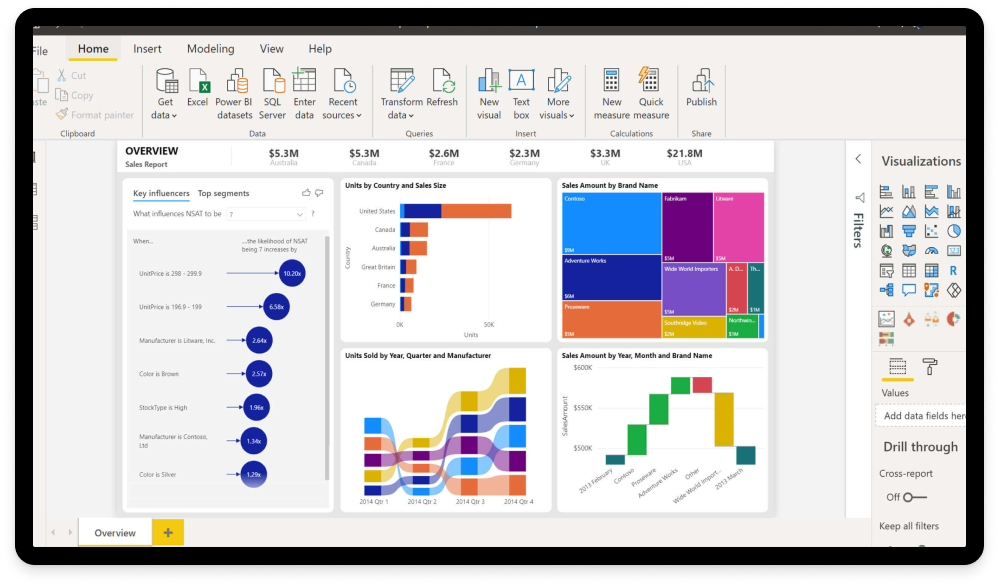Switch to the View ribbon tab
Viewport: 999px width, 586px height.
coord(271,49)
